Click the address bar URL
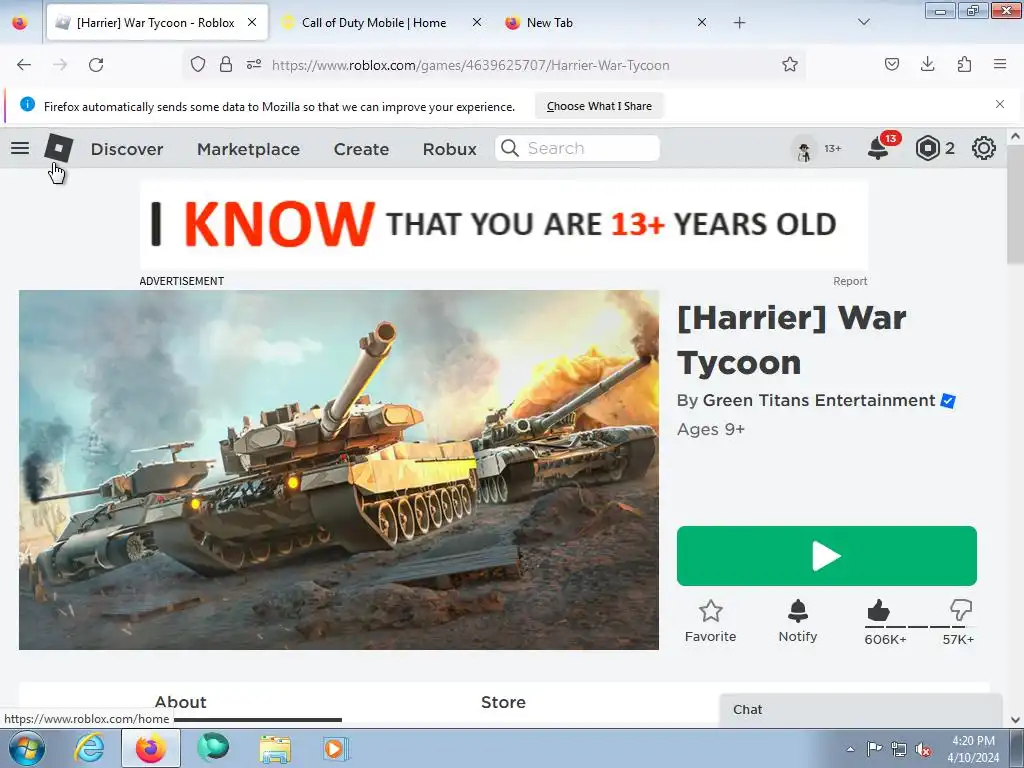The width and height of the screenshot is (1024, 768). click(470, 65)
